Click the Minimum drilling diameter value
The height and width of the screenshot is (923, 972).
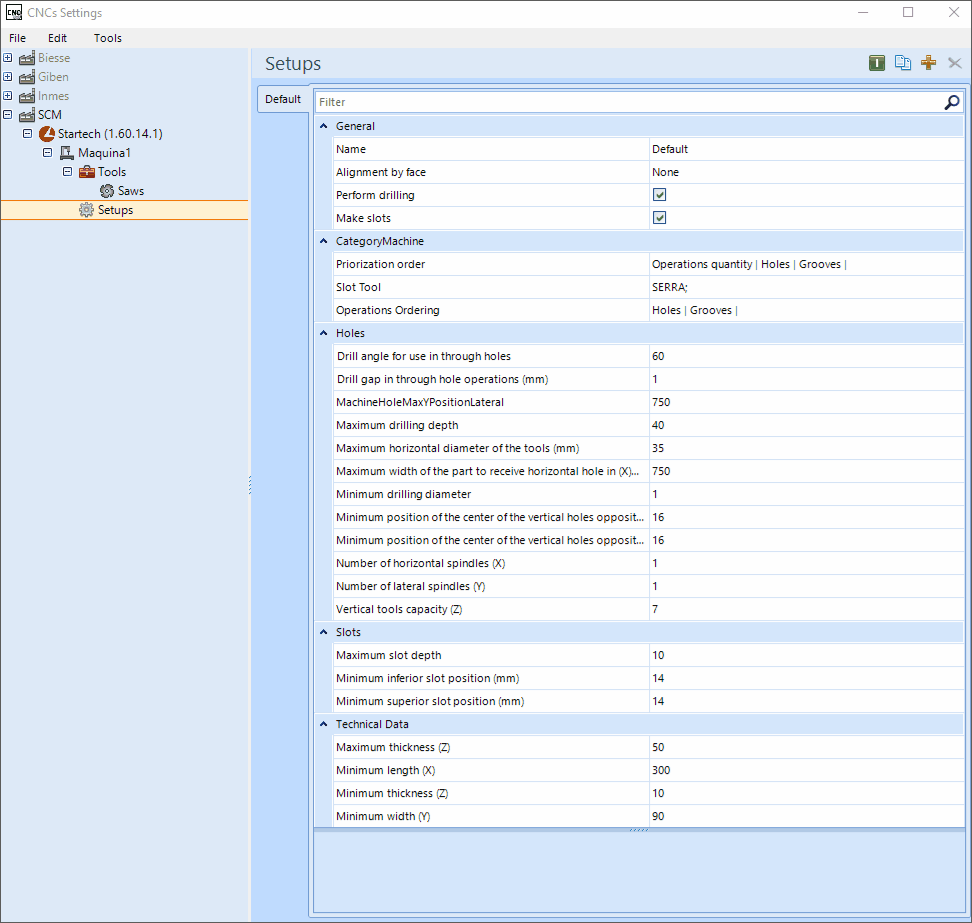click(x=806, y=494)
